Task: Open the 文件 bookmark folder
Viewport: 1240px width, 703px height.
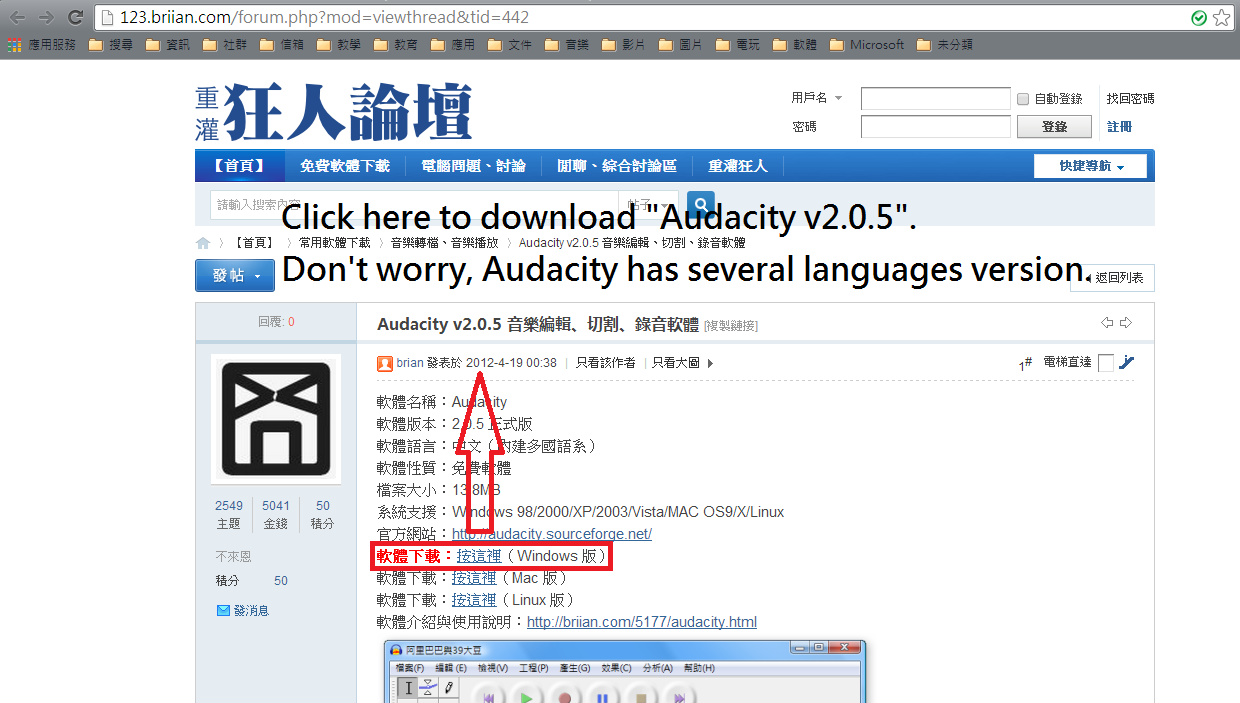Action: pyautogui.click(x=510, y=45)
